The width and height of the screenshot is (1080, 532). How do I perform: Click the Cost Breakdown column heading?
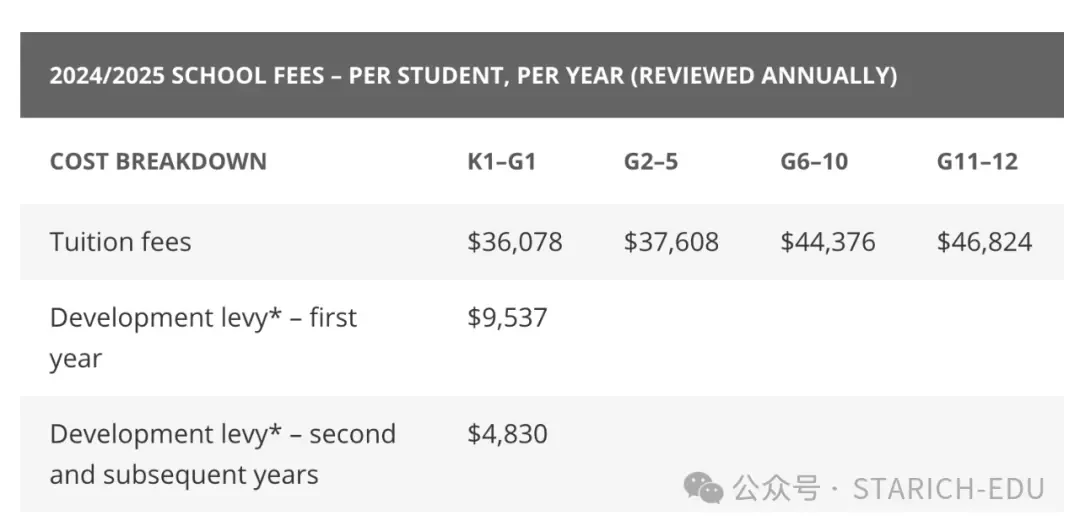click(158, 161)
